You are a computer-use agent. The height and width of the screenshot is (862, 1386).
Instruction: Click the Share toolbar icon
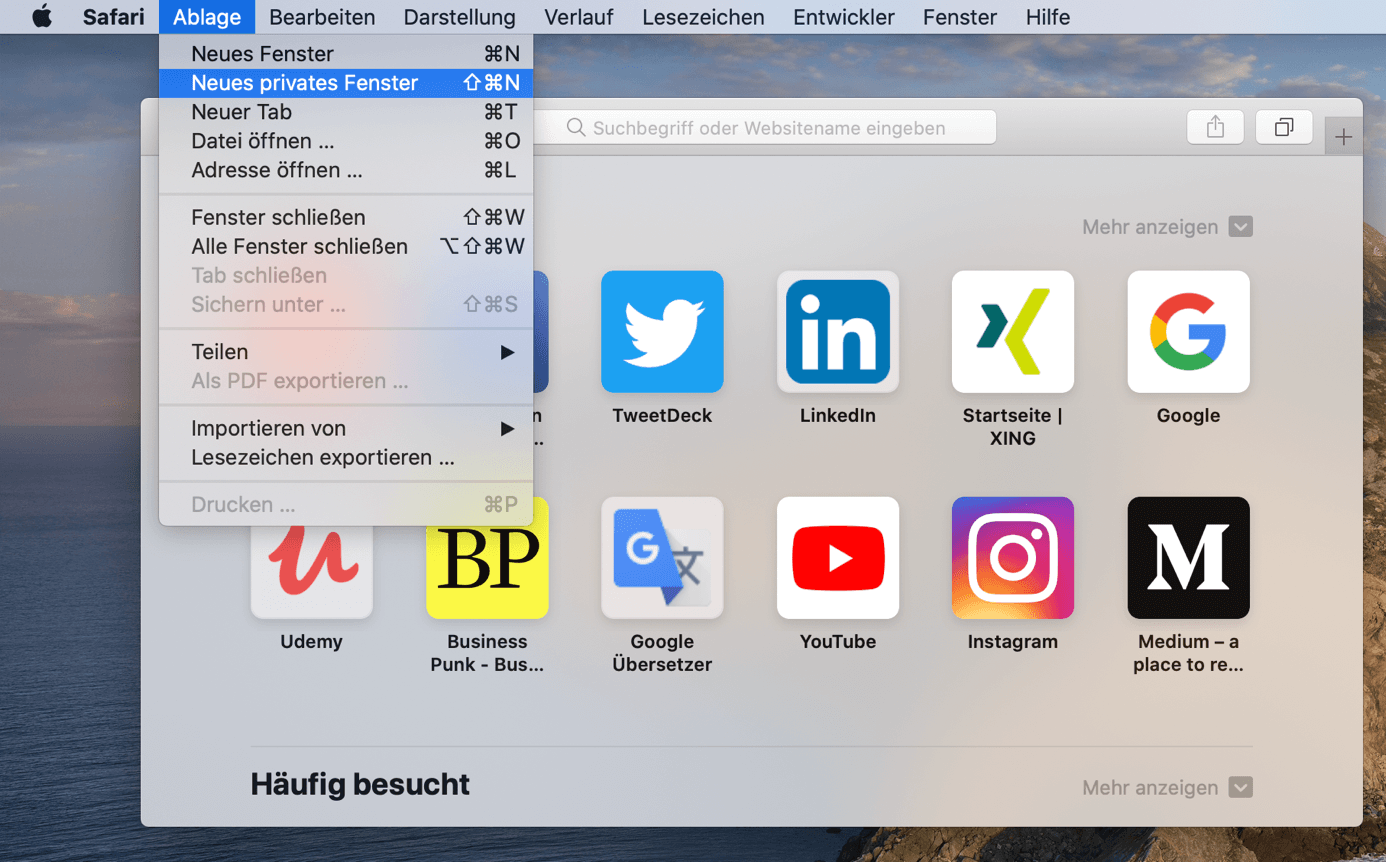tap(1215, 127)
